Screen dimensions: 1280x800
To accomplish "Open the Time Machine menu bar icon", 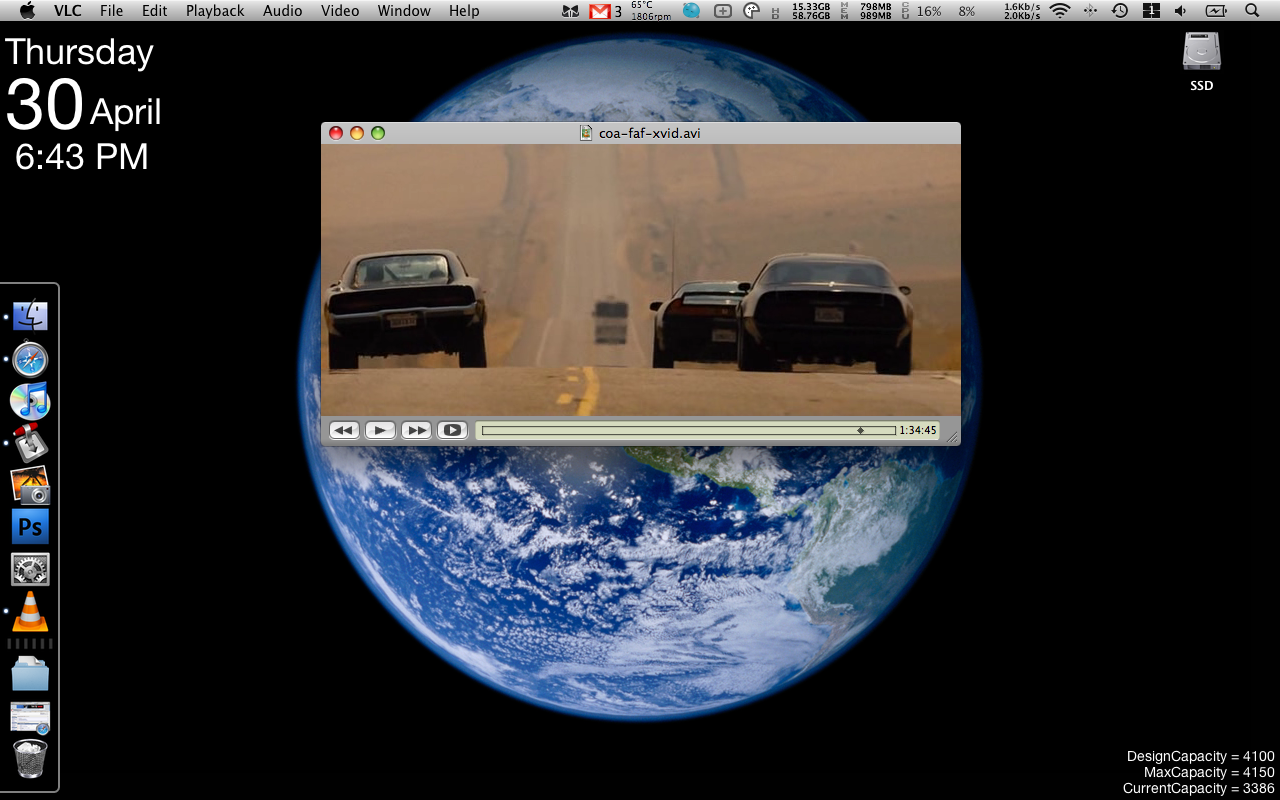I will pyautogui.click(x=1120, y=11).
